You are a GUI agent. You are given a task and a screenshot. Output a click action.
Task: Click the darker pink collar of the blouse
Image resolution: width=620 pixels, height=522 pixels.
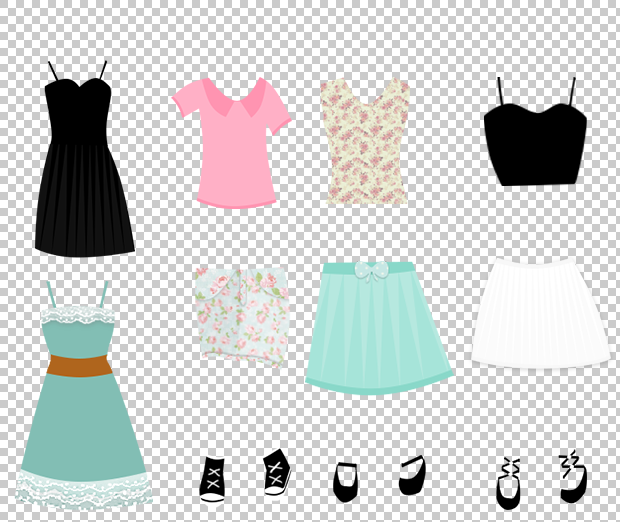point(232,97)
